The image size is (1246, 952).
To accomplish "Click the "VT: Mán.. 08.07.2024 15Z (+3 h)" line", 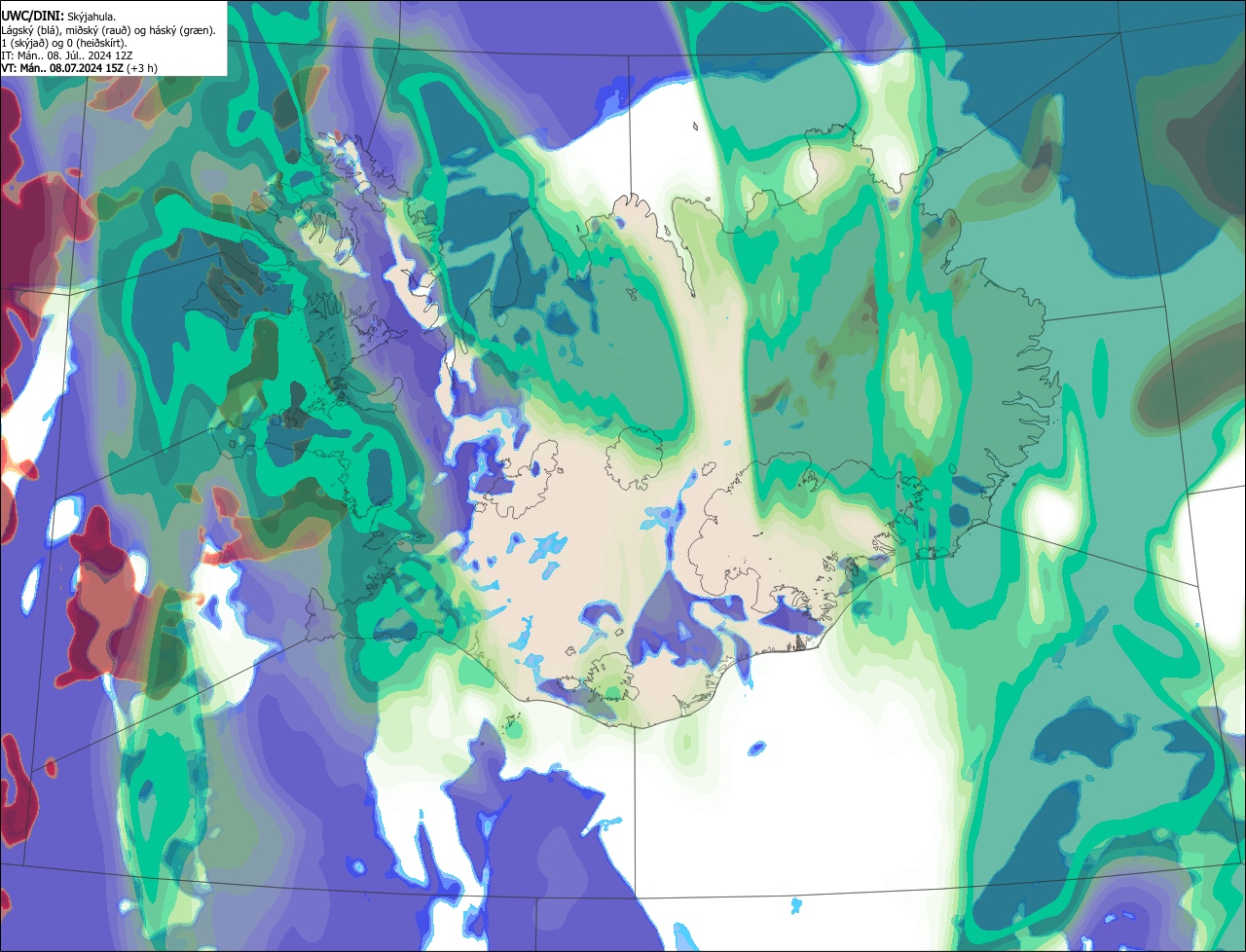I will tap(79, 68).
